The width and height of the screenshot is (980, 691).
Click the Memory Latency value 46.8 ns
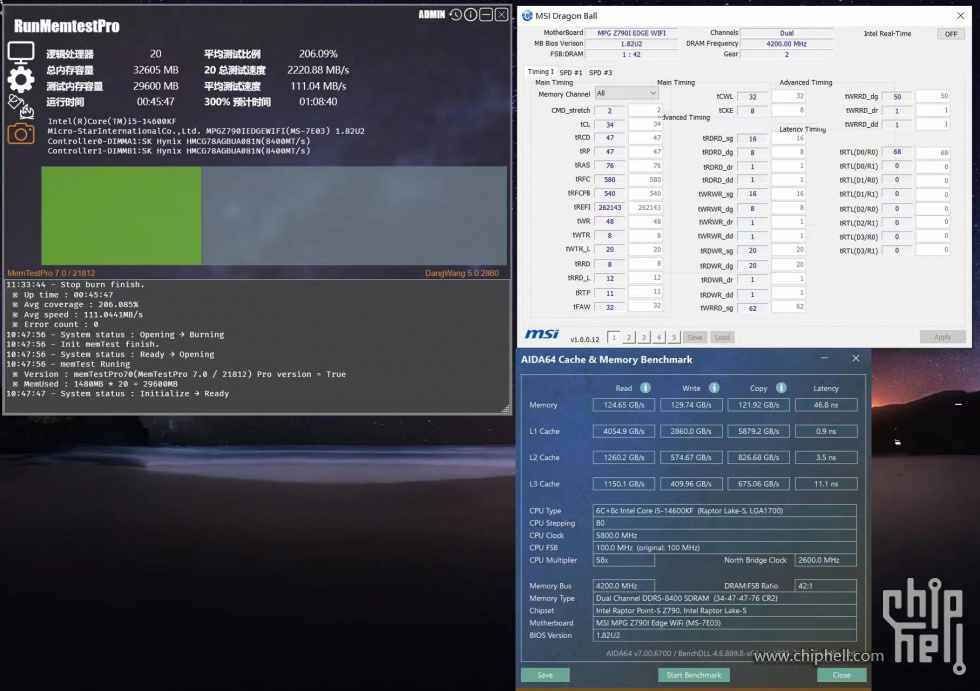pos(826,405)
